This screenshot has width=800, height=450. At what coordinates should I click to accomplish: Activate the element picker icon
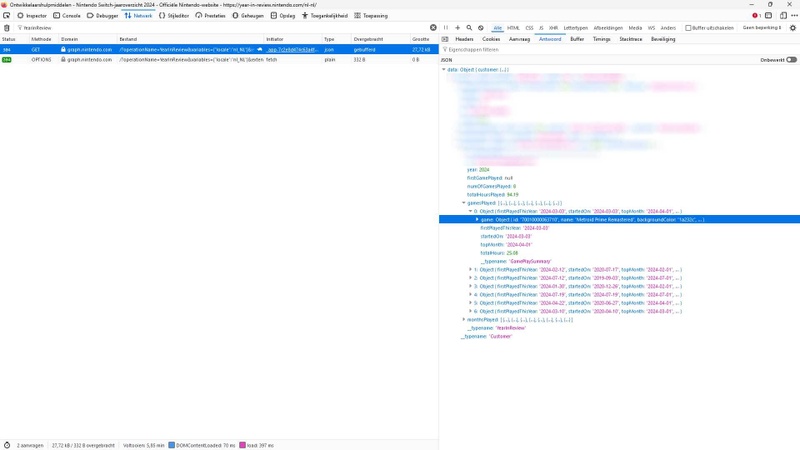pyautogui.click(x=7, y=16)
